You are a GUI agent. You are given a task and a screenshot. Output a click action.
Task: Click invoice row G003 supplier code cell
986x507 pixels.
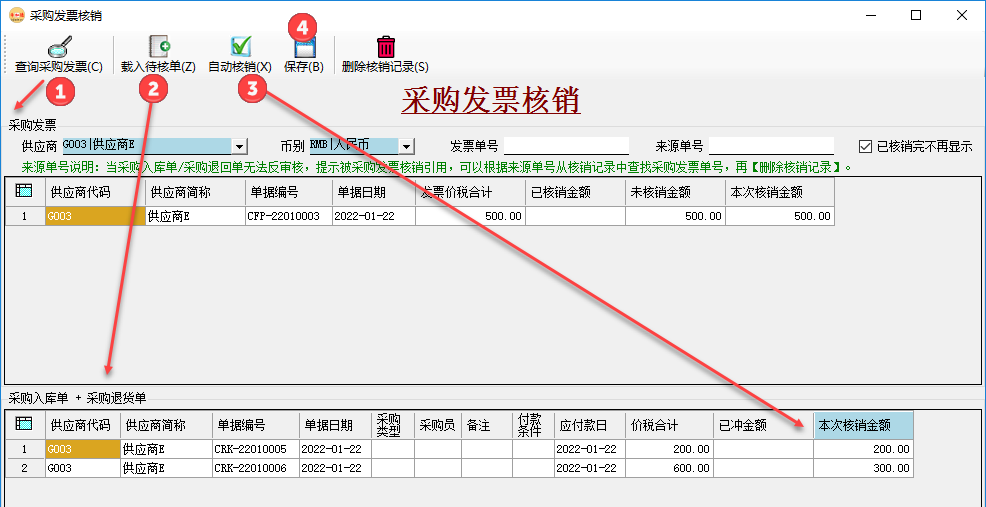pyautogui.click(x=95, y=216)
